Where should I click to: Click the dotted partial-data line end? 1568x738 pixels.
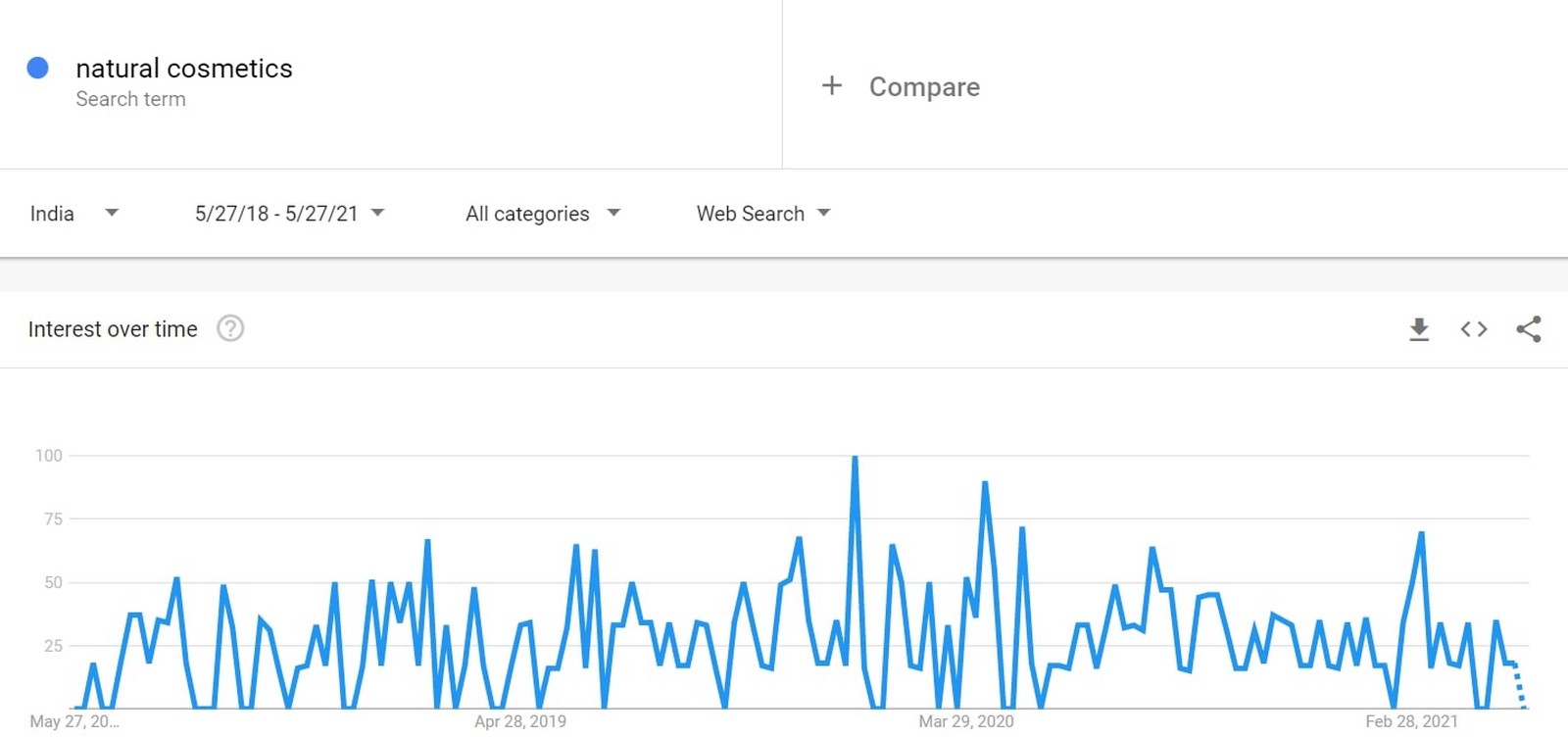coord(1523,705)
